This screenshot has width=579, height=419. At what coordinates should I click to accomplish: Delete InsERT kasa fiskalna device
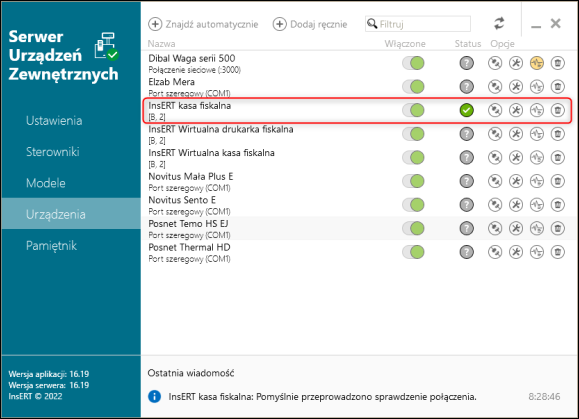pyautogui.click(x=558, y=110)
